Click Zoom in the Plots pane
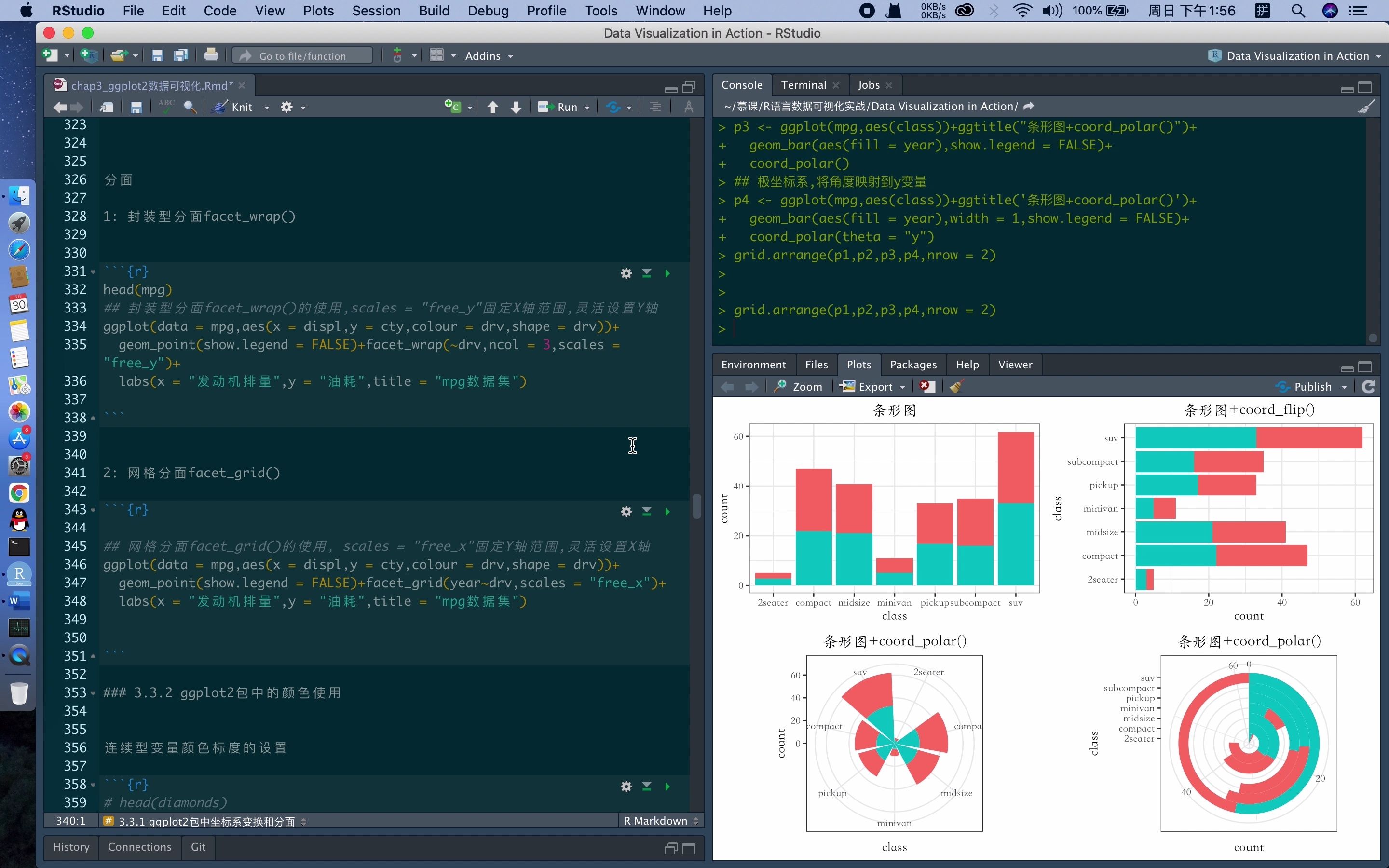The image size is (1389, 868). coord(798,386)
